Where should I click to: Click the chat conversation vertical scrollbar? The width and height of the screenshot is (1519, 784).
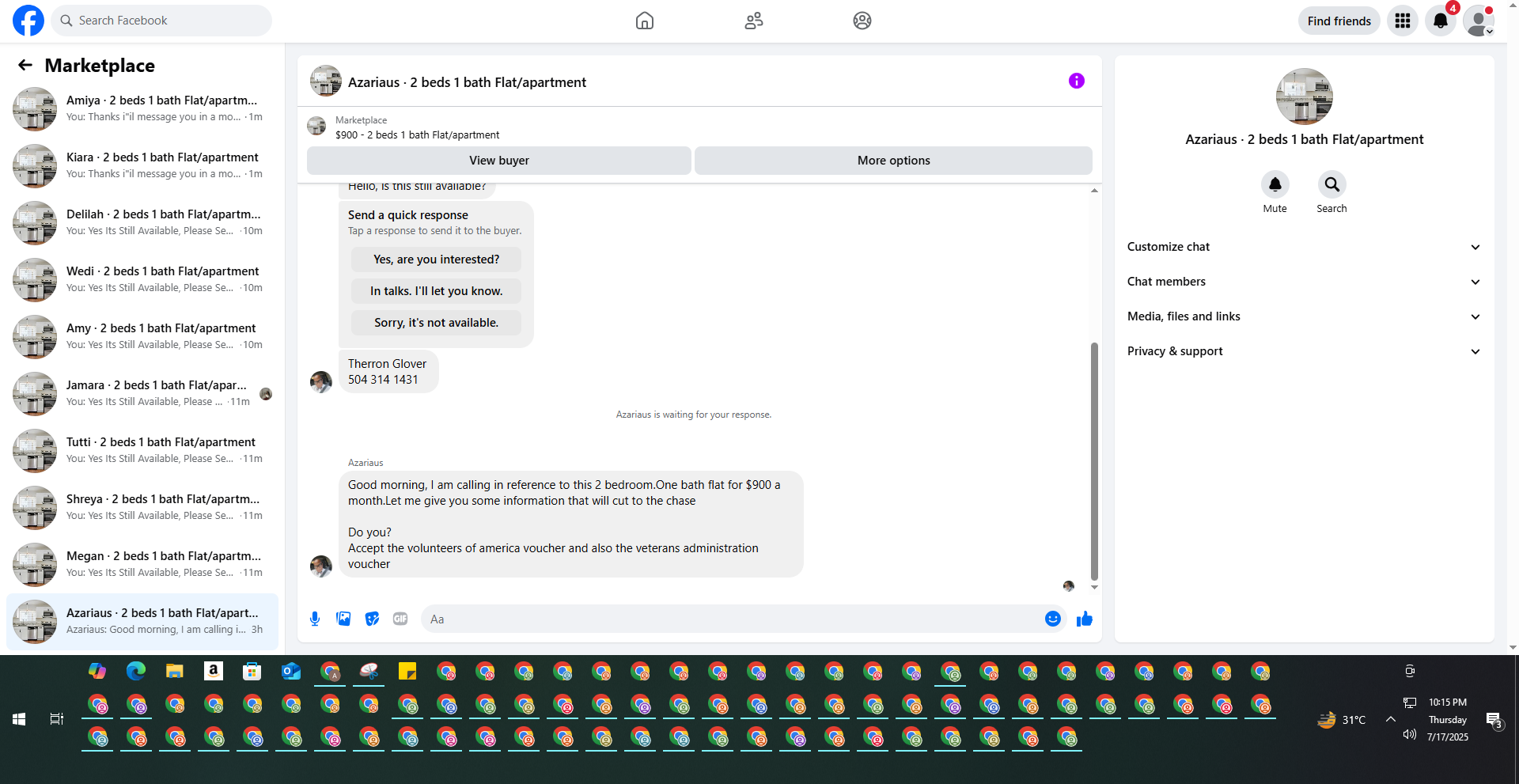tap(1094, 462)
